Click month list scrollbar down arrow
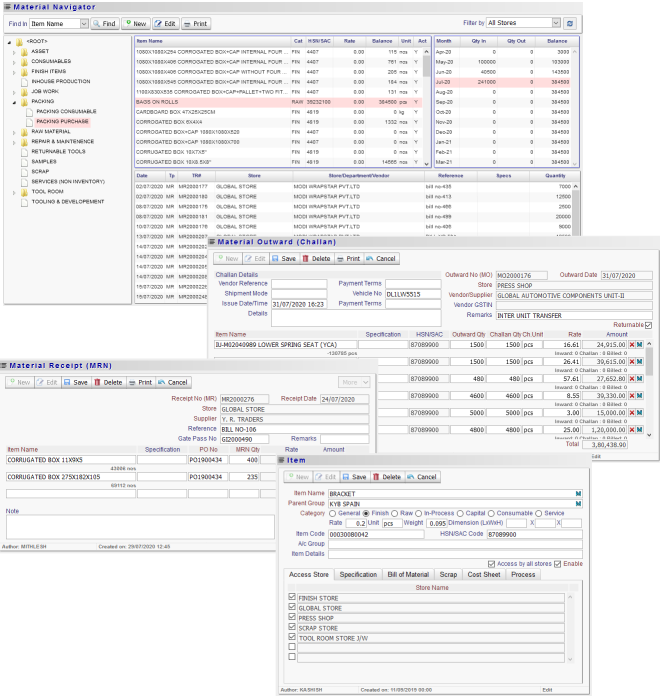Screen dimensions: 660x698 [575, 163]
